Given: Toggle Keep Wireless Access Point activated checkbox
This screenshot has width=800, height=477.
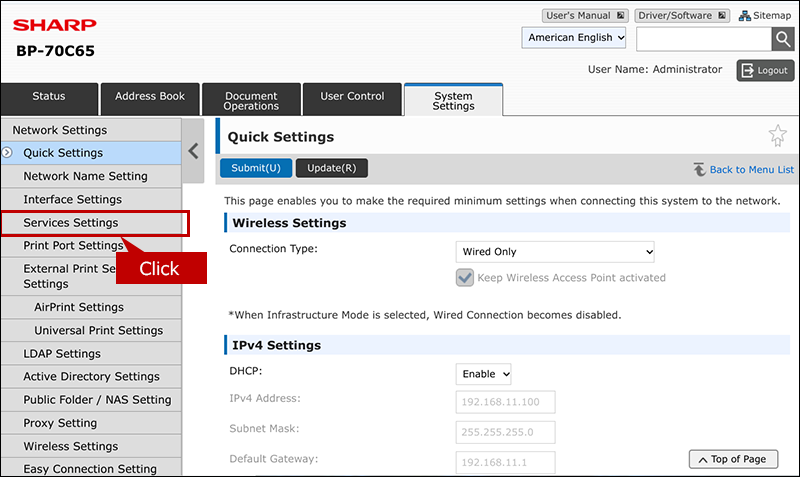Looking at the screenshot, I should coord(465,278).
